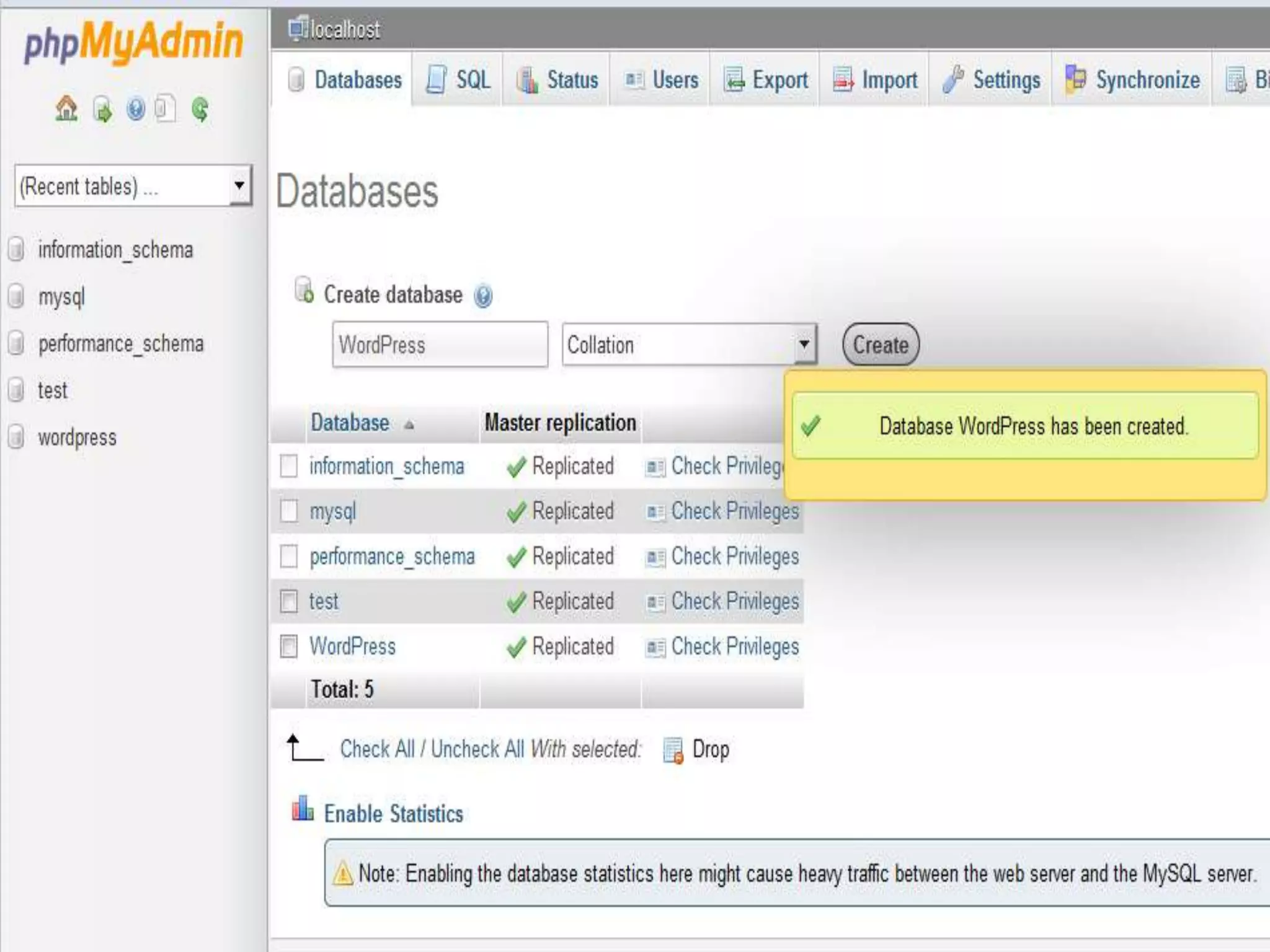Screen dimensions: 1270x952
Task: Click the Enable Statistics bar chart icon
Action: click(303, 809)
